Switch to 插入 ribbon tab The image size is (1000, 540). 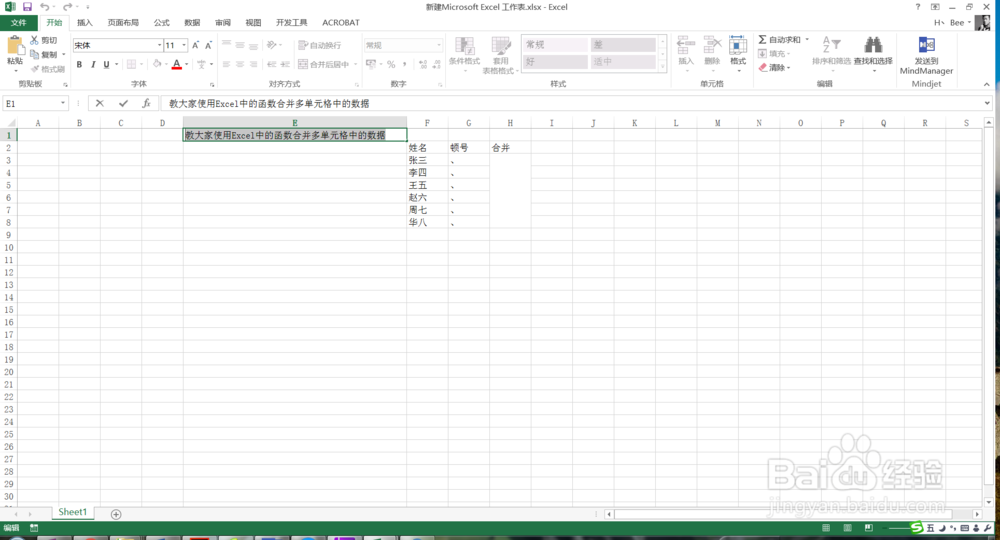tap(84, 22)
